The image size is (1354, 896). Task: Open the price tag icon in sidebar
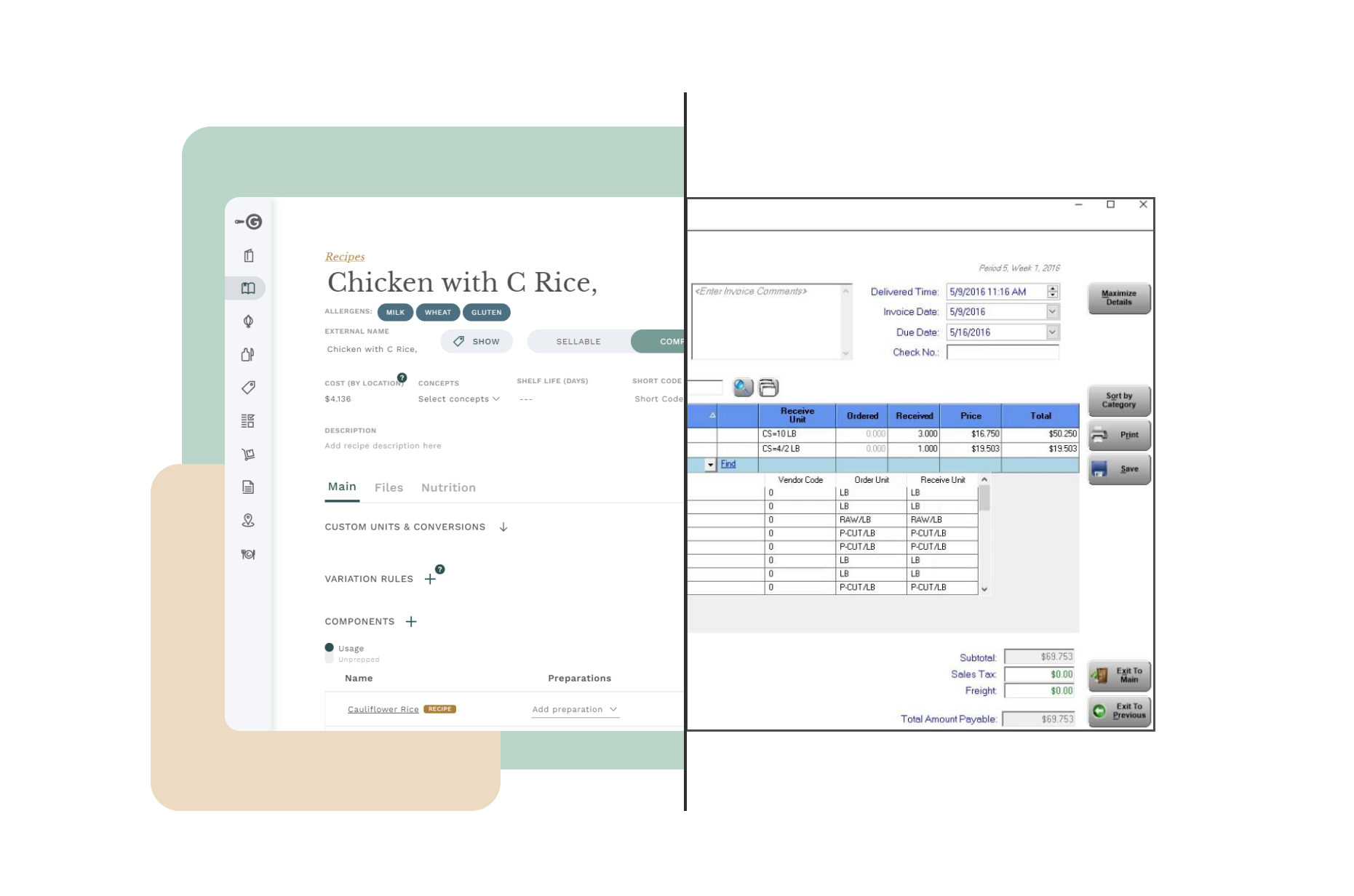pyautogui.click(x=248, y=388)
